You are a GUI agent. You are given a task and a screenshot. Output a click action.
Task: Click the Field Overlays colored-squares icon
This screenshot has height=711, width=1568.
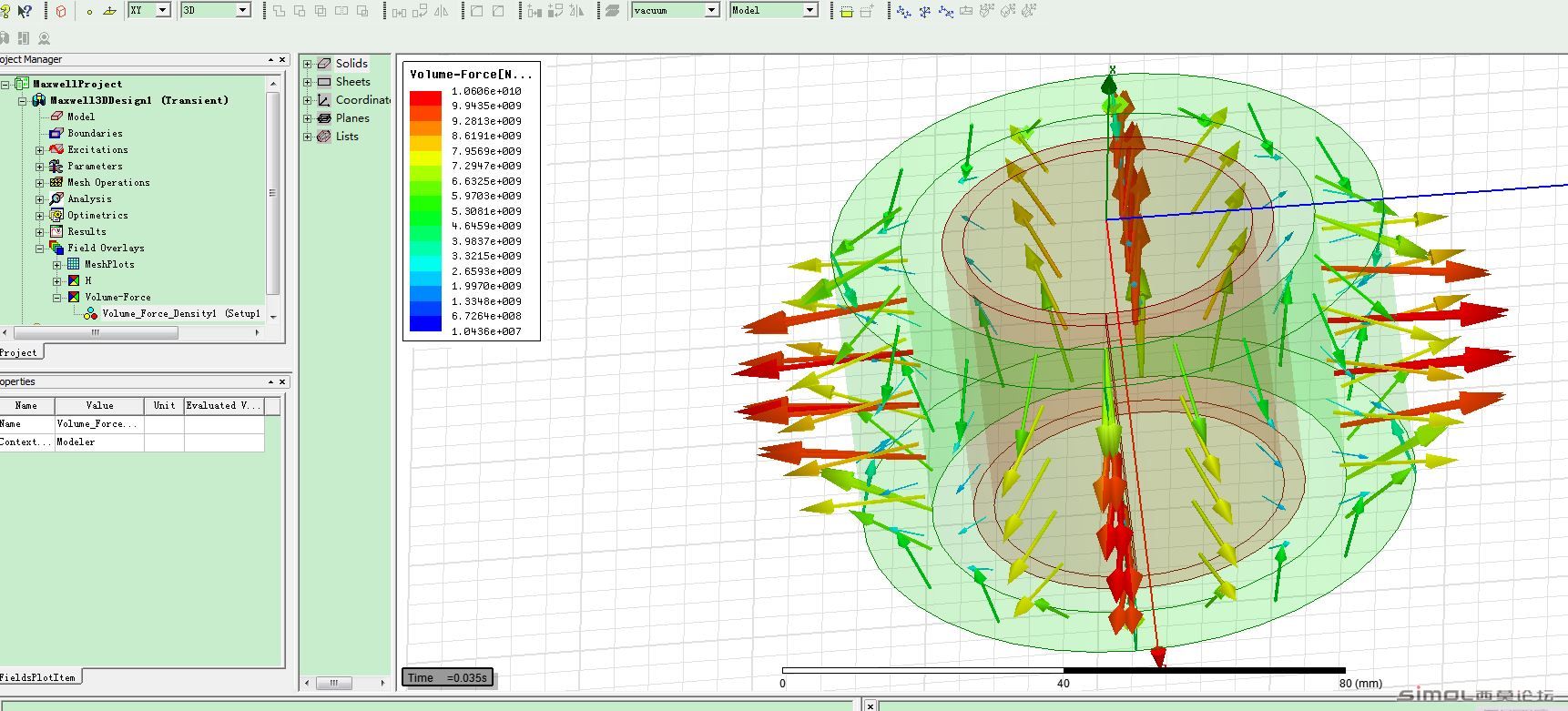point(56,248)
